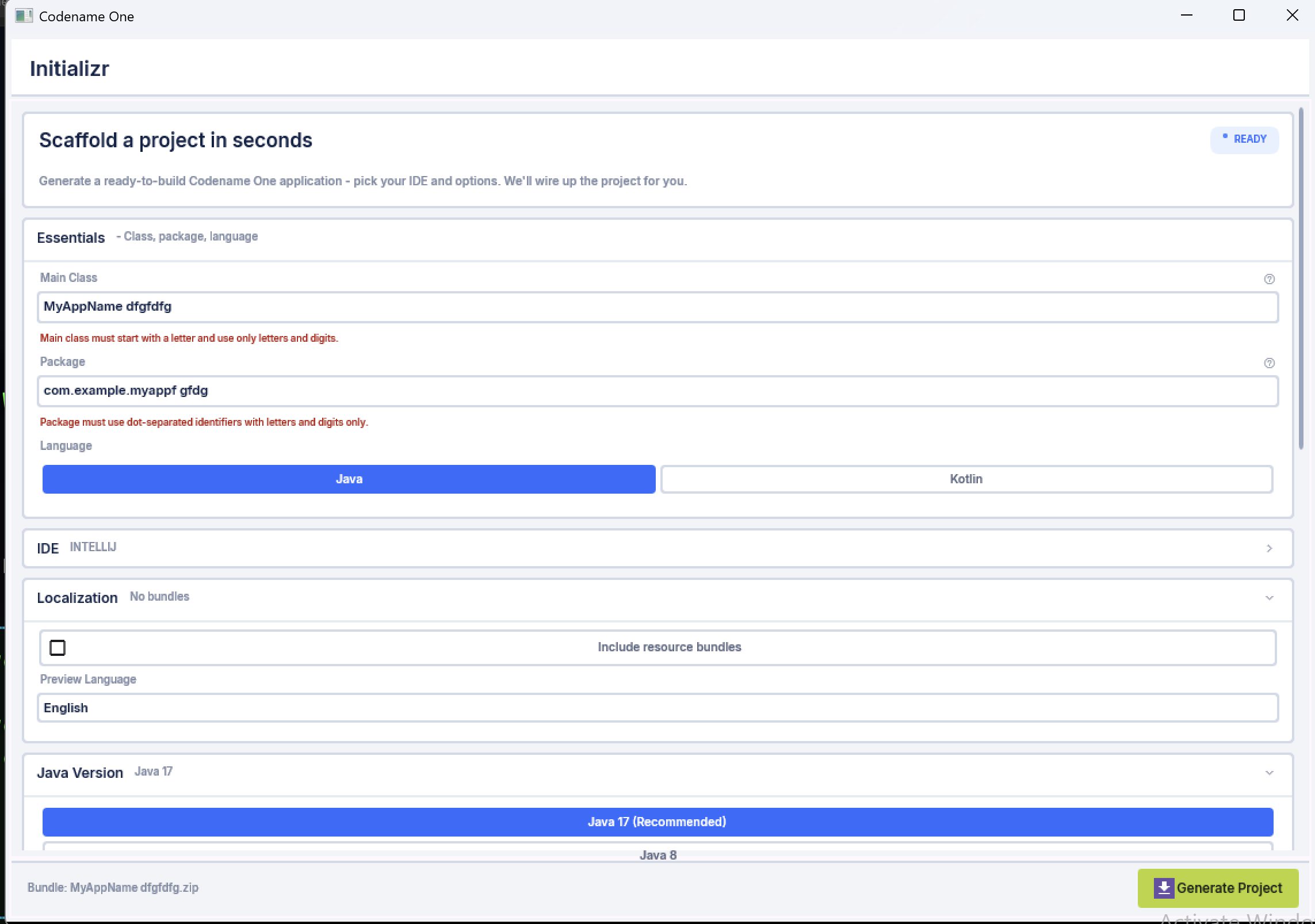Click the Main Class input field

click(657, 307)
